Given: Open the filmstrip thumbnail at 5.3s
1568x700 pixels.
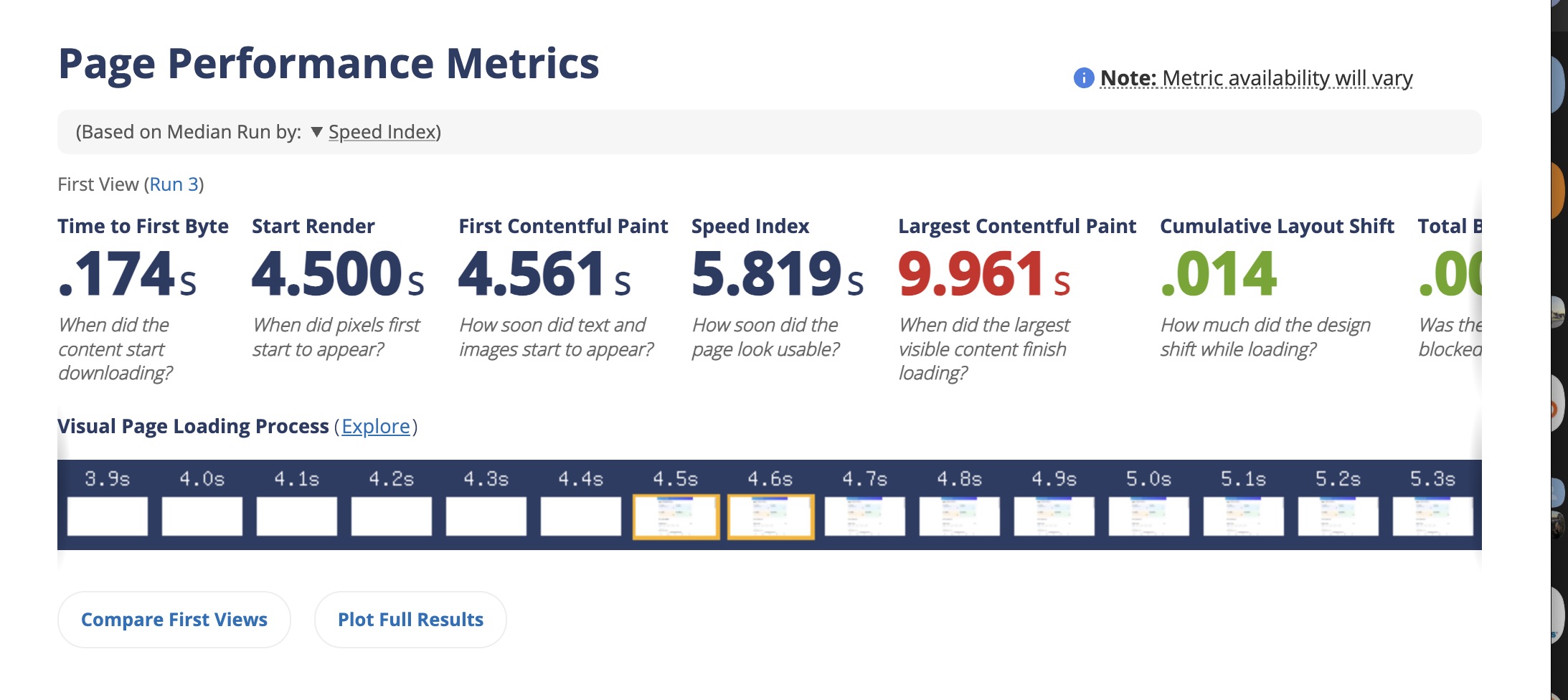Looking at the screenshot, I should coord(1432,516).
